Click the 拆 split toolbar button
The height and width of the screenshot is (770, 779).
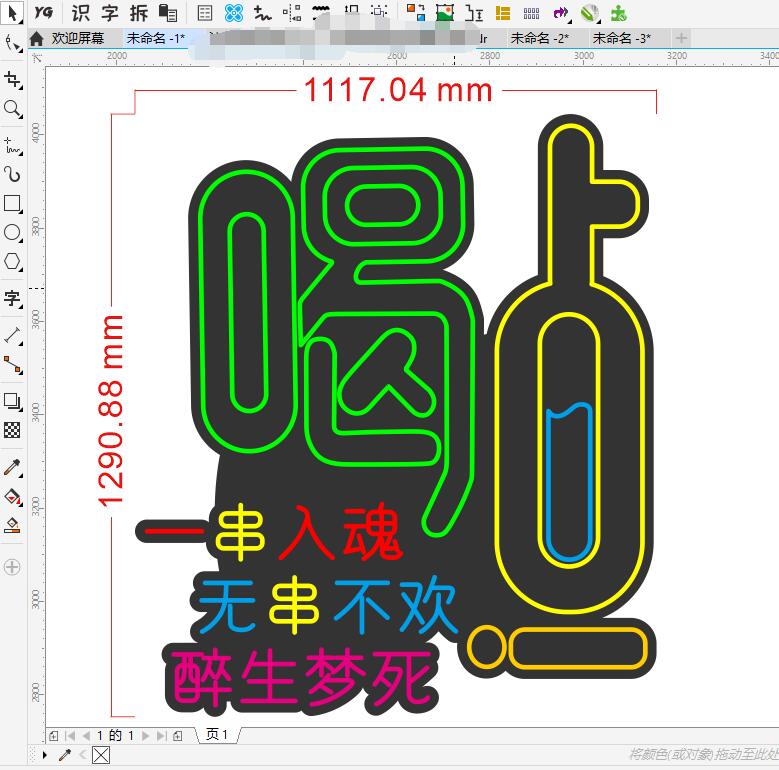[139, 13]
